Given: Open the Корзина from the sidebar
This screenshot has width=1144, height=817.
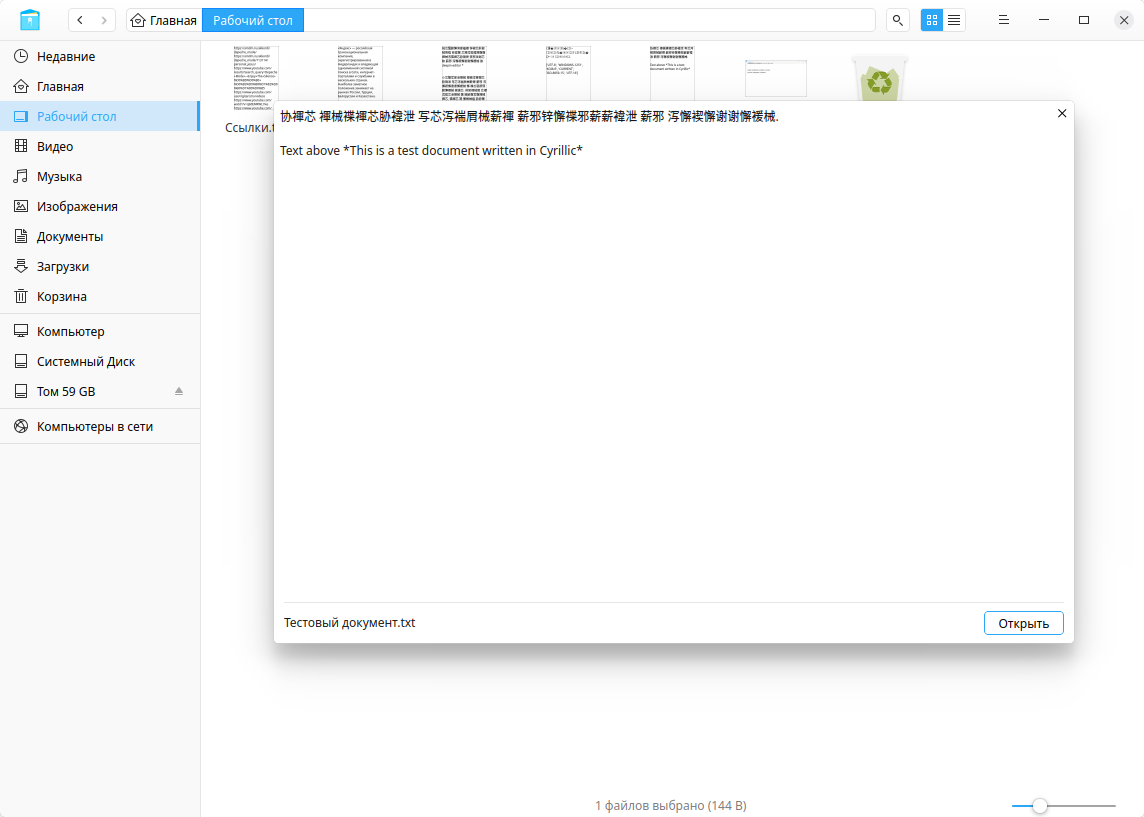Looking at the screenshot, I should (22, 296).
